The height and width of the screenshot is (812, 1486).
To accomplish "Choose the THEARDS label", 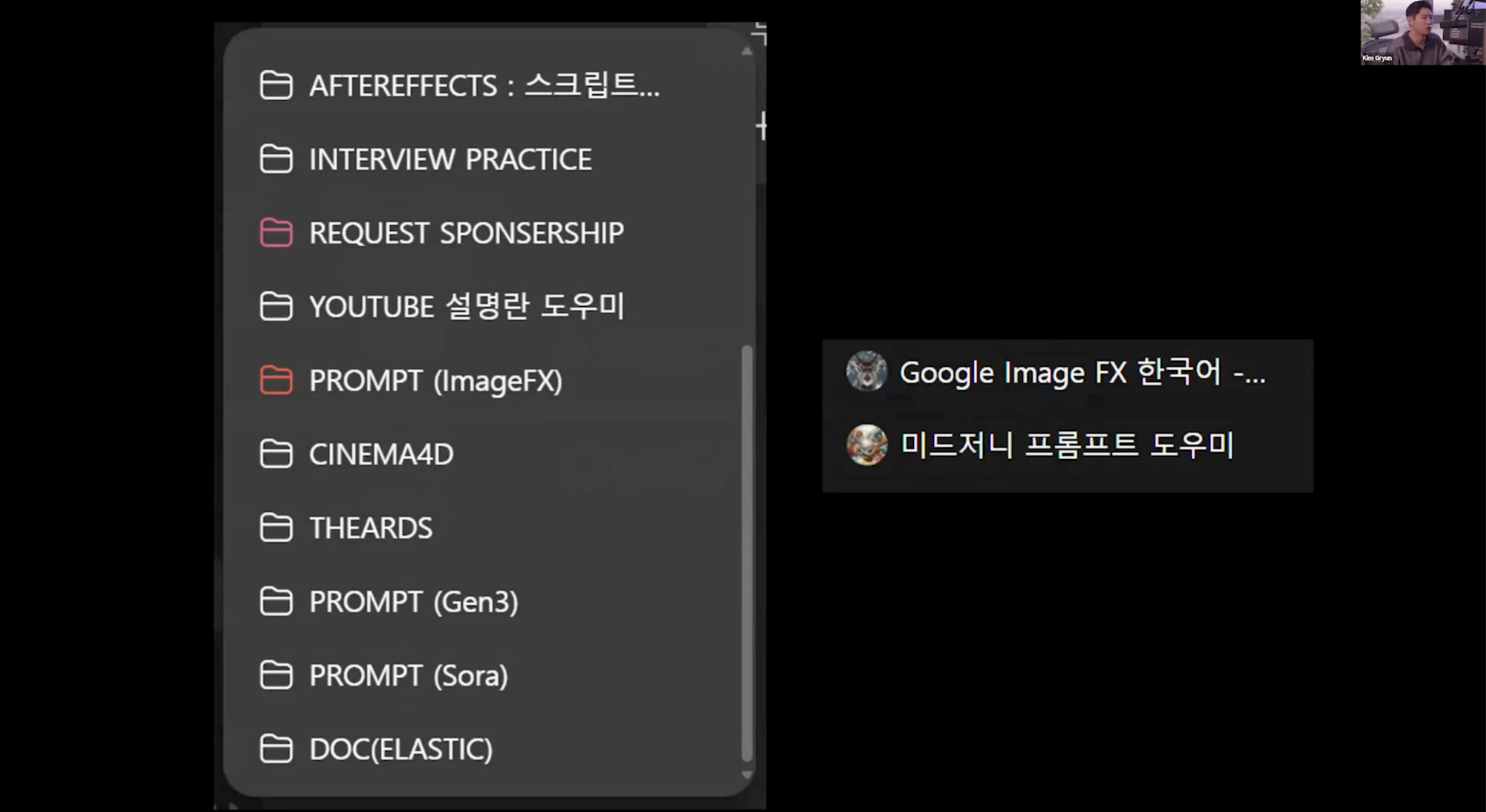I will [x=371, y=527].
